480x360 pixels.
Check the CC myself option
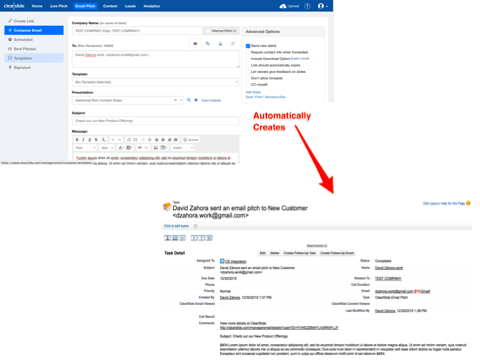(x=248, y=85)
